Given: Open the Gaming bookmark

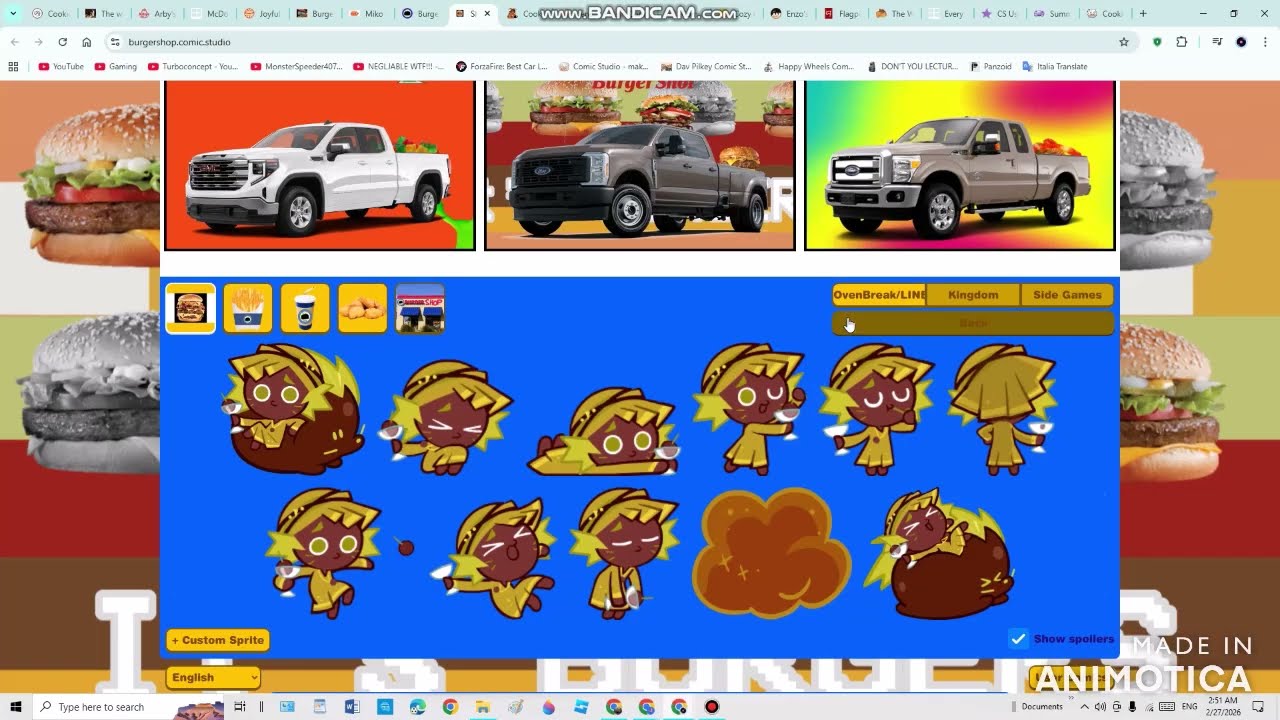Looking at the screenshot, I should pyautogui.click(x=116, y=66).
